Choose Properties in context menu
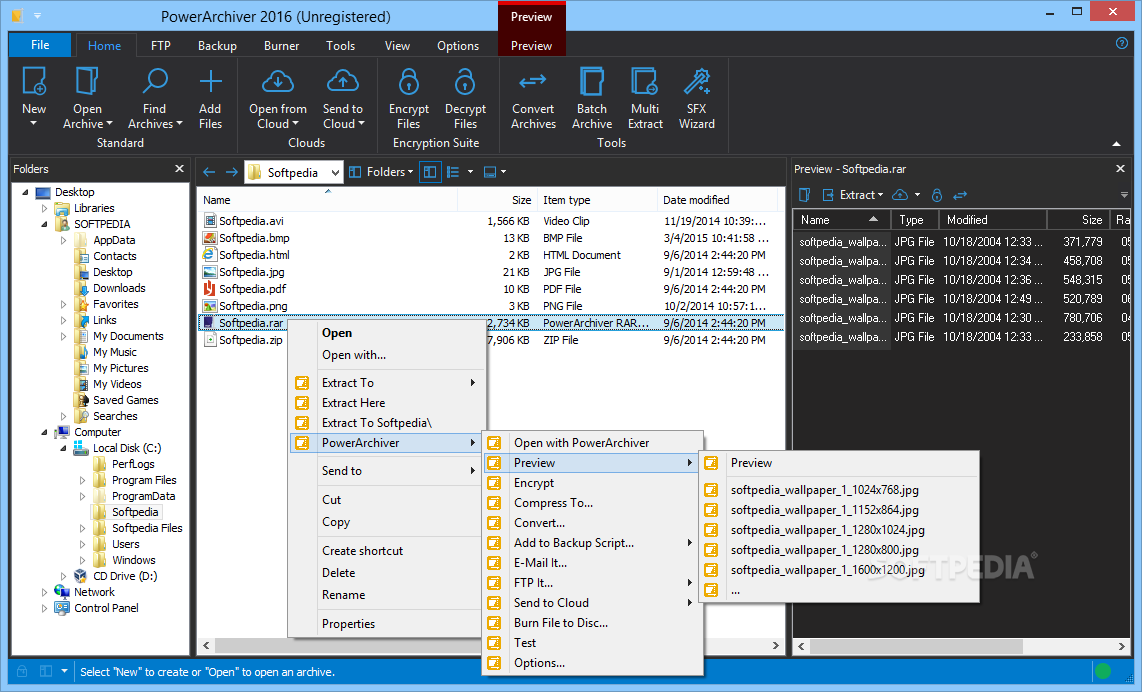 click(387, 624)
